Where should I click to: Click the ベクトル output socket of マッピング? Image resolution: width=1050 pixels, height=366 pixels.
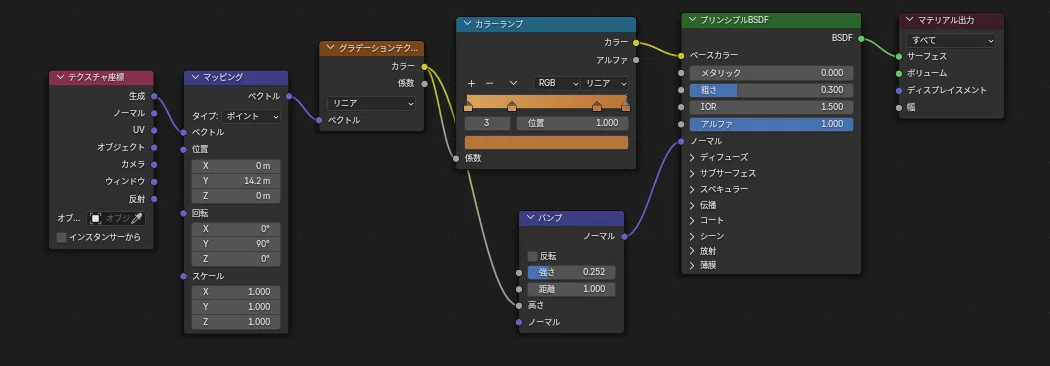(x=289, y=96)
